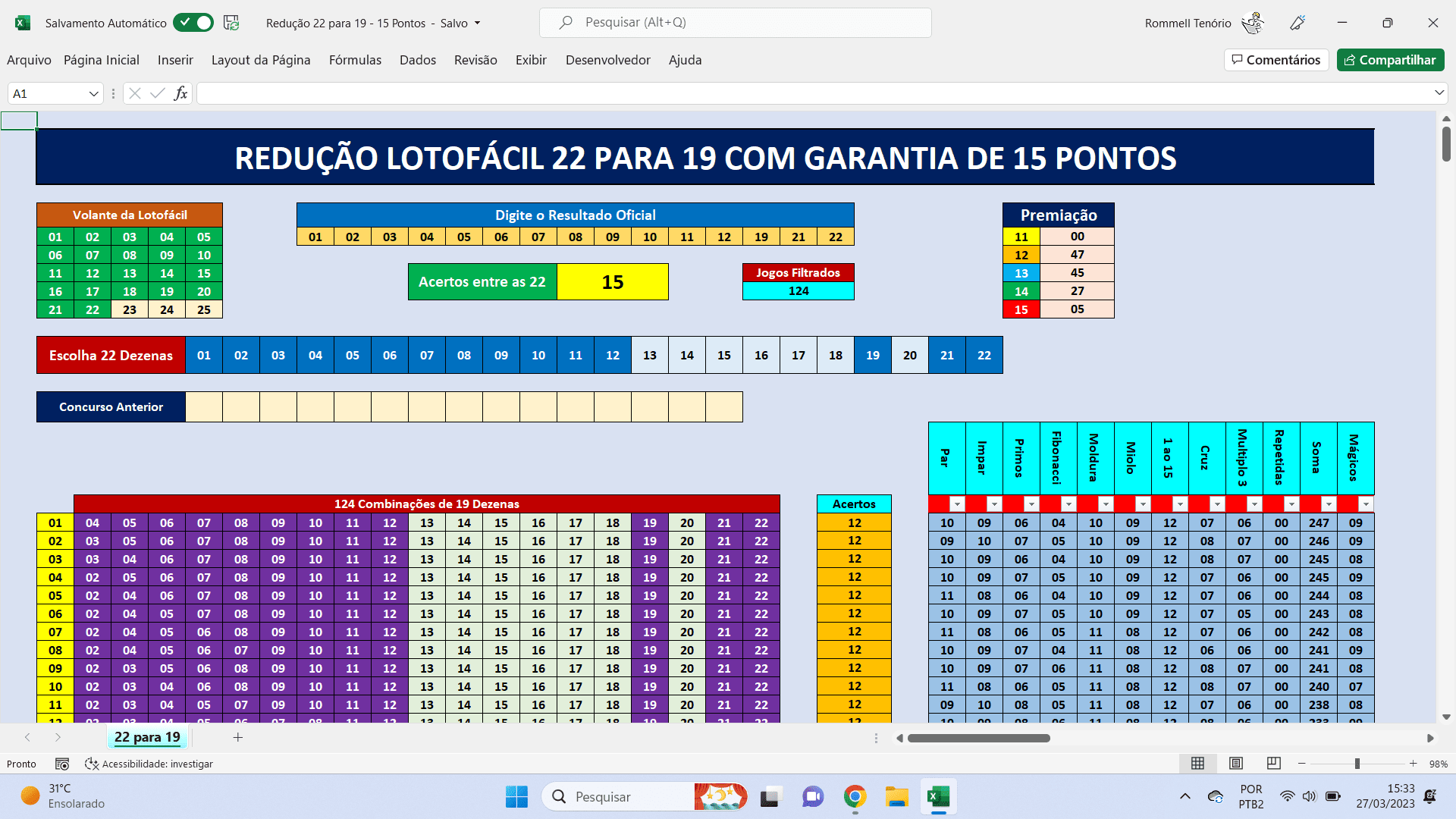The width and height of the screenshot is (1456, 819).
Task: Click the zoom out minus button
Action: pyautogui.click(x=1302, y=764)
